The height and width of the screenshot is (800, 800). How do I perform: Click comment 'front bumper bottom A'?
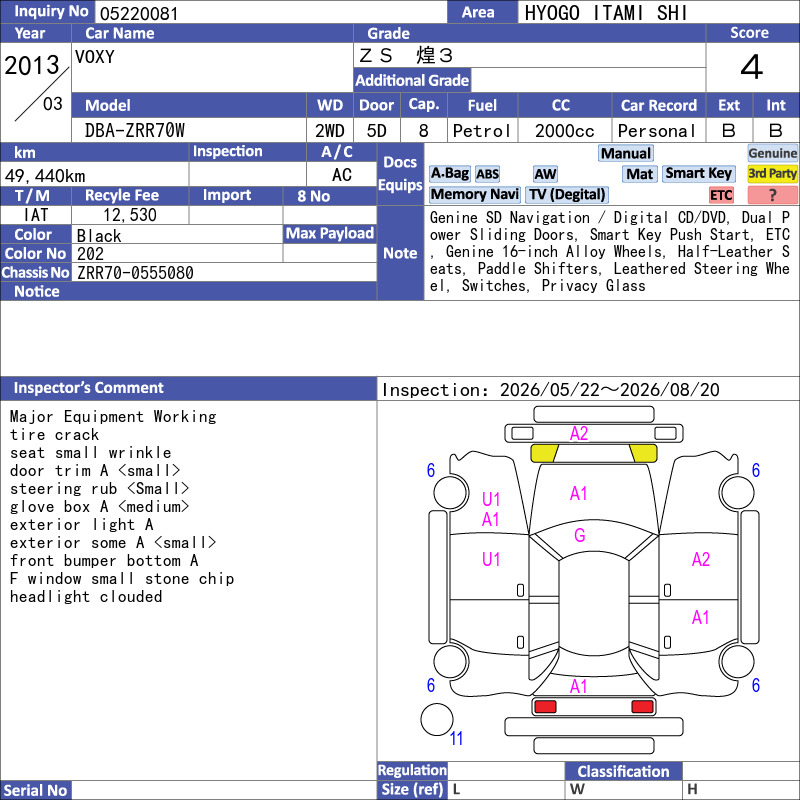click(x=104, y=561)
